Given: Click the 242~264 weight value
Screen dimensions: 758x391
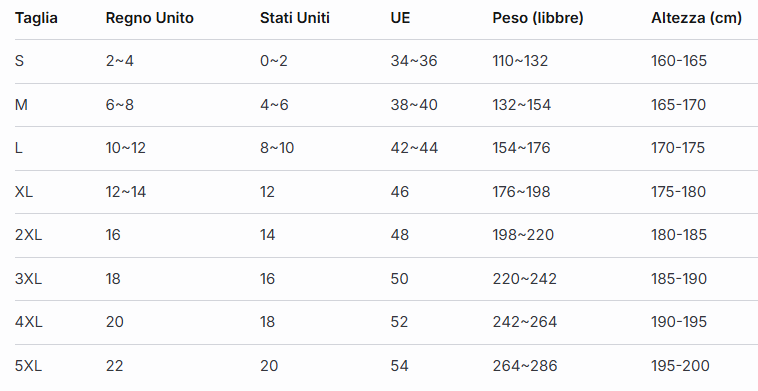Looking at the screenshot, I should 525,322.
